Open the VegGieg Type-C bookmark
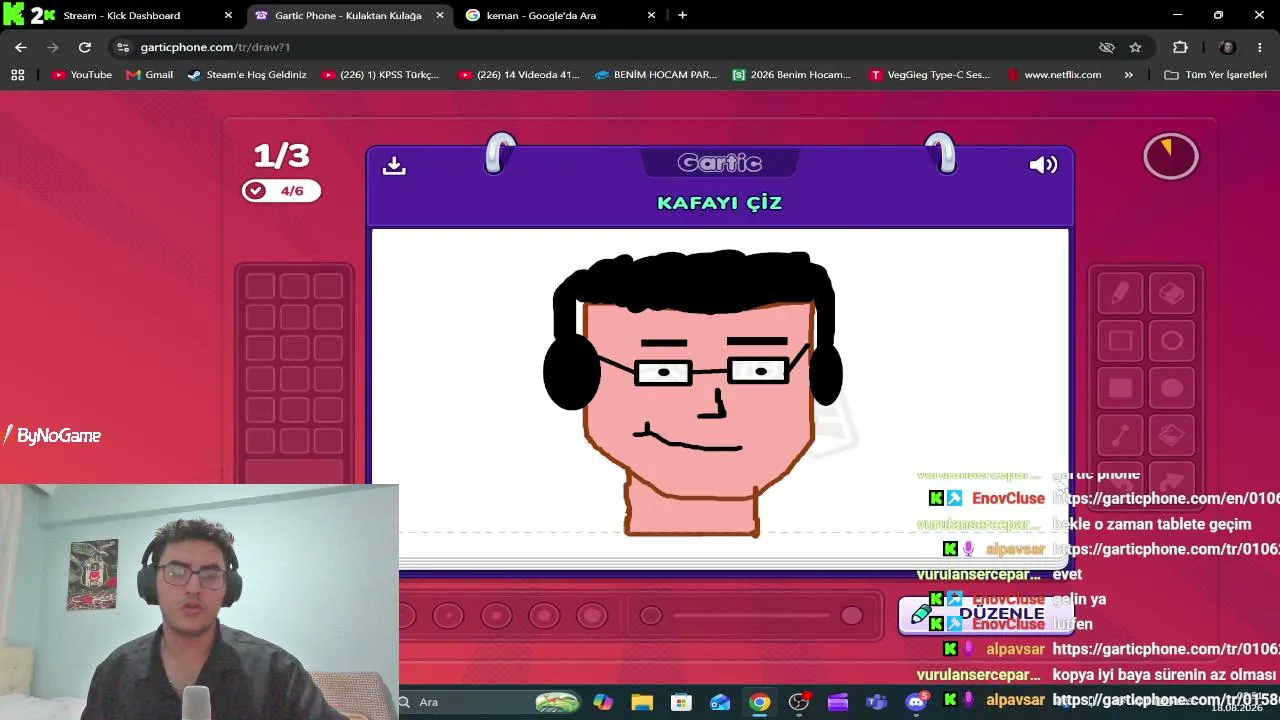This screenshot has width=1280, height=720. [930, 75]
